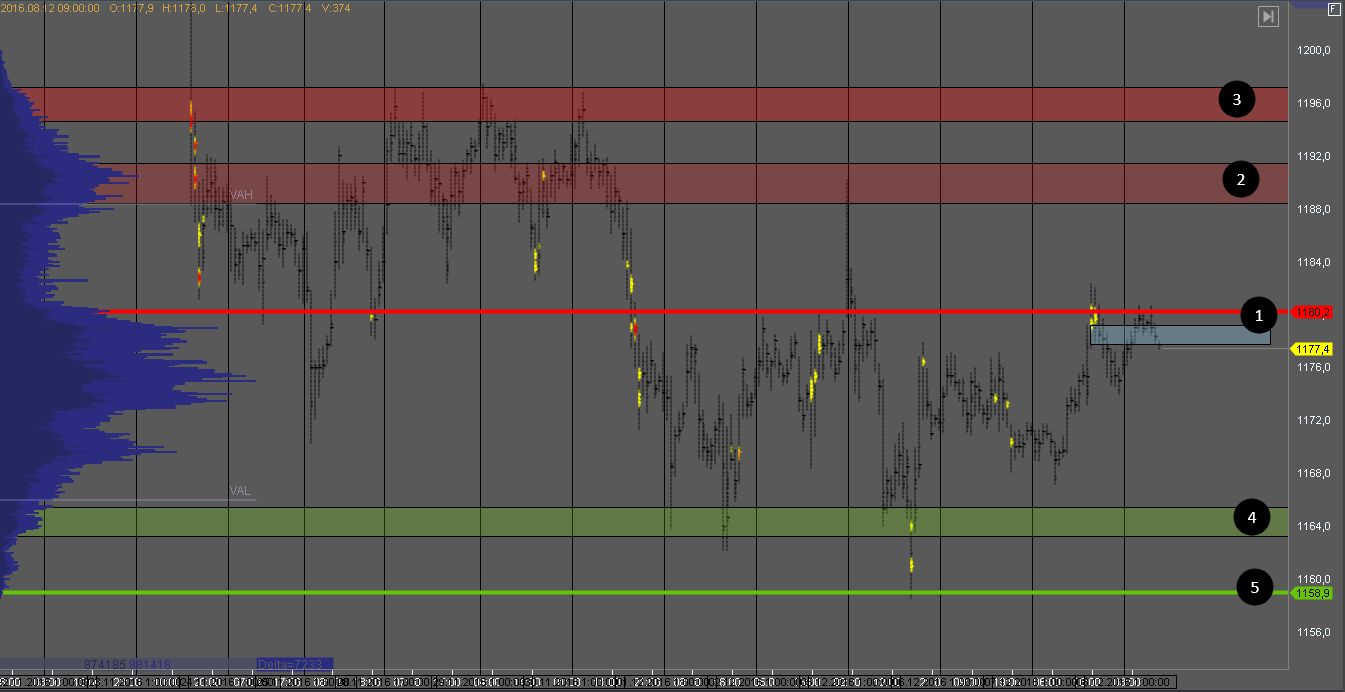Screen dimensions: 1345x692
Task: Click the Delta readout at chart bottom
Action: point(294,664)
